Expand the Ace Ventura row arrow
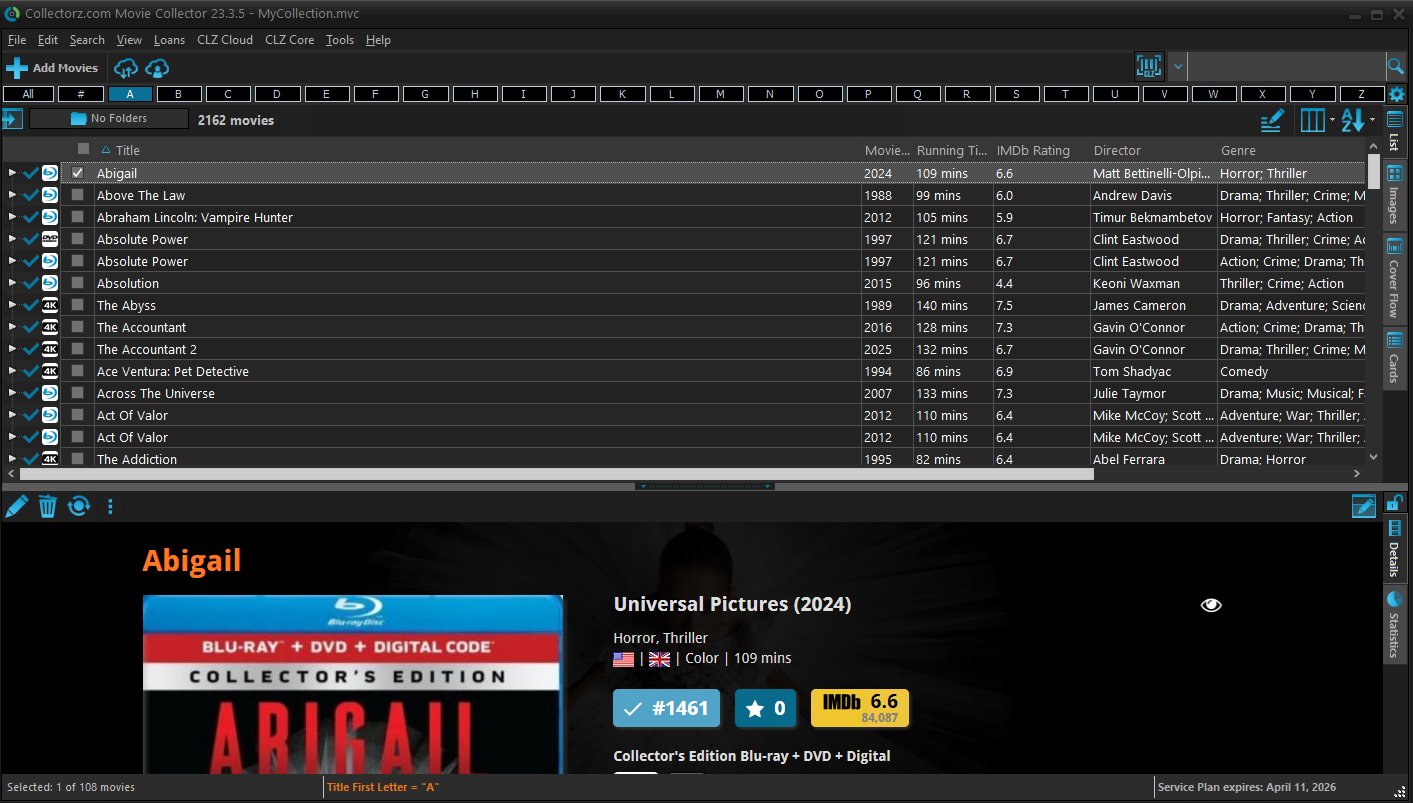This screenshot has height=803, width=1413. point(12,371)
